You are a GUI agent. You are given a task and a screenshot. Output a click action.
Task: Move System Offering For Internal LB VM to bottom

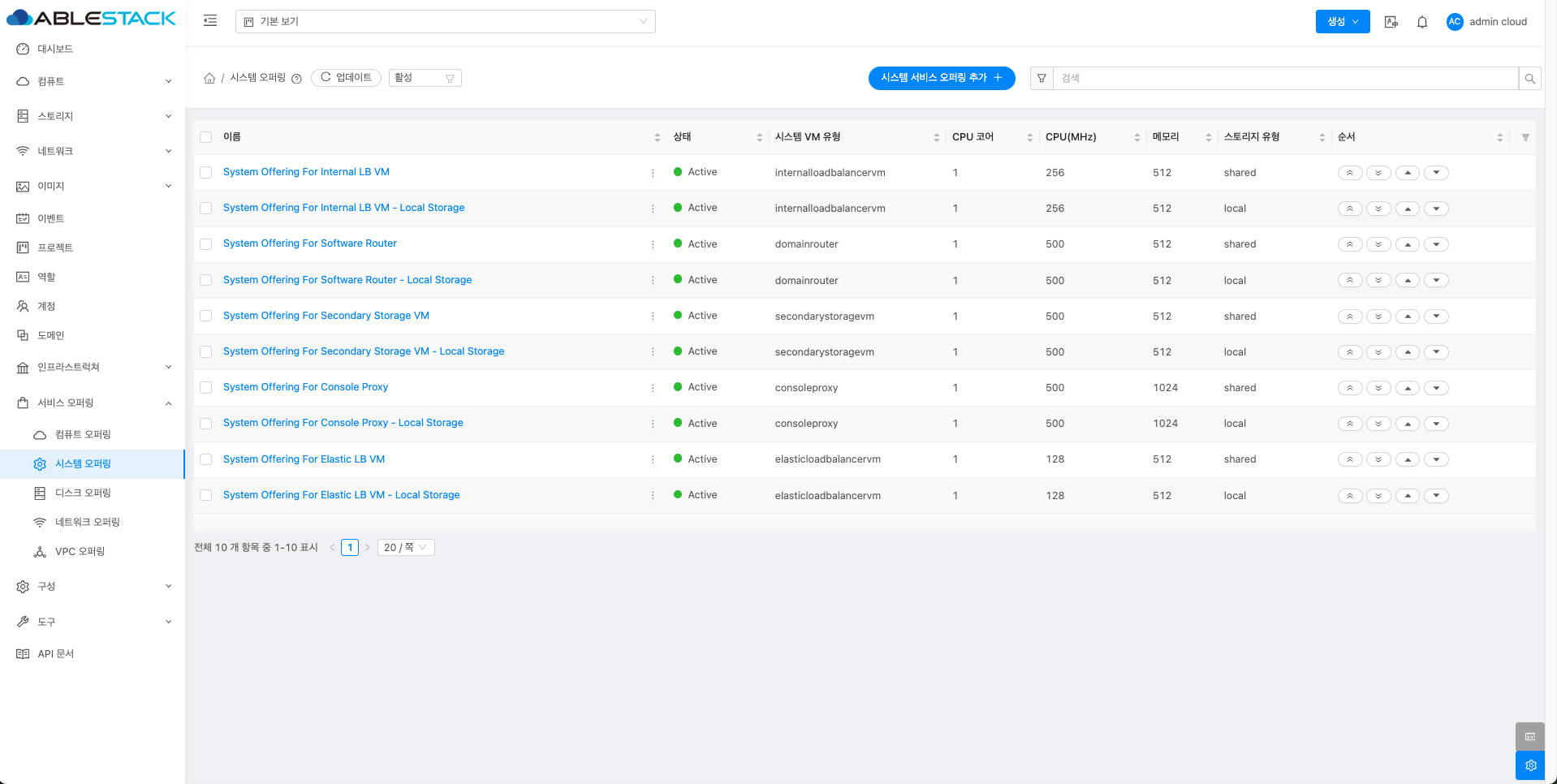[x=1378, y=173]
